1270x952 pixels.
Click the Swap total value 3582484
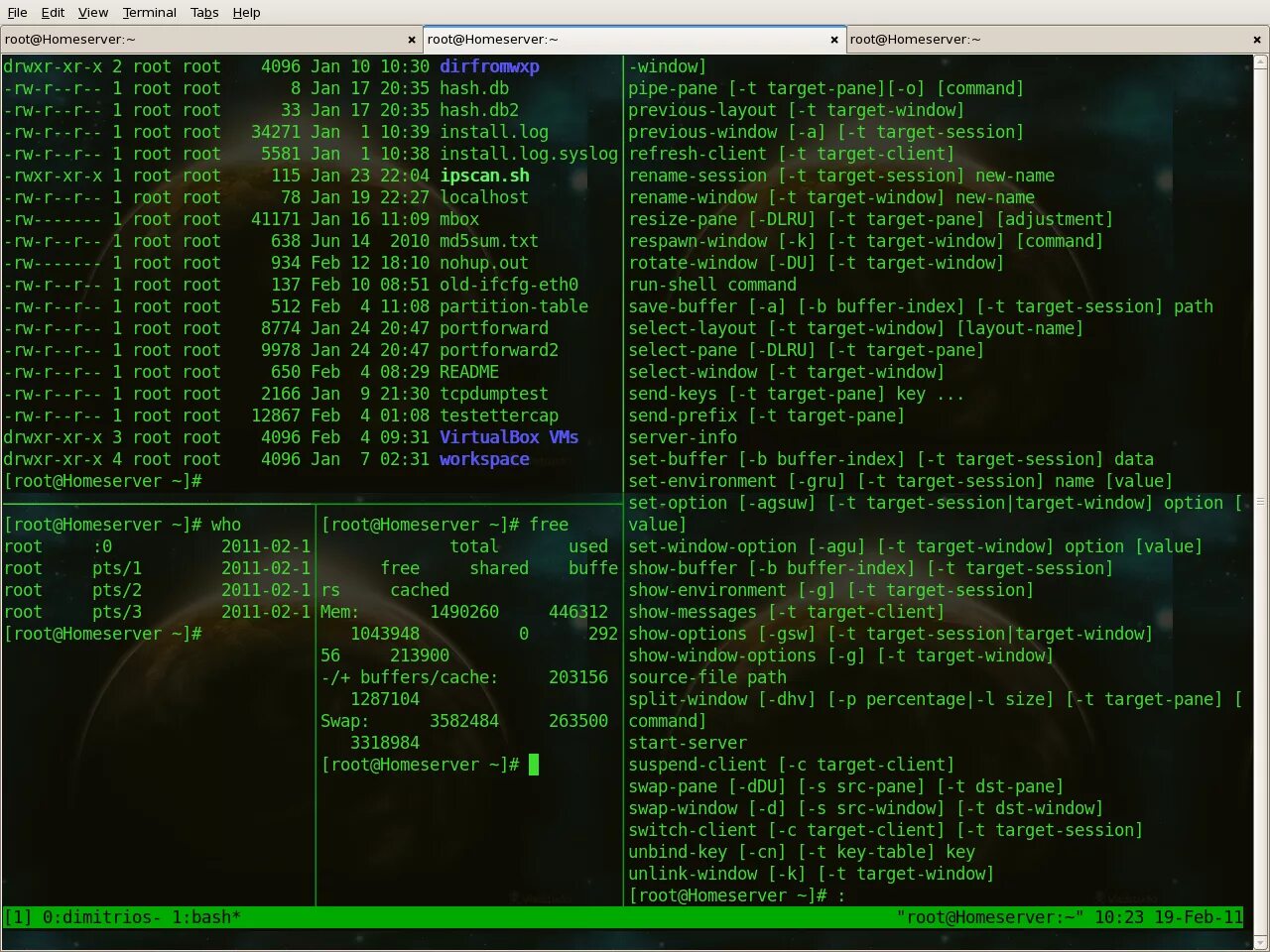464,721
